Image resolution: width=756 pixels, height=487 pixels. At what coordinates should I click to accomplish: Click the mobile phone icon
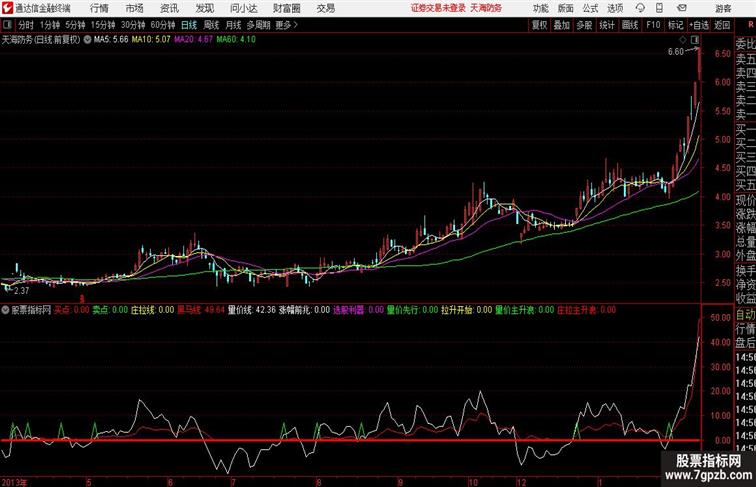point(659,8)
